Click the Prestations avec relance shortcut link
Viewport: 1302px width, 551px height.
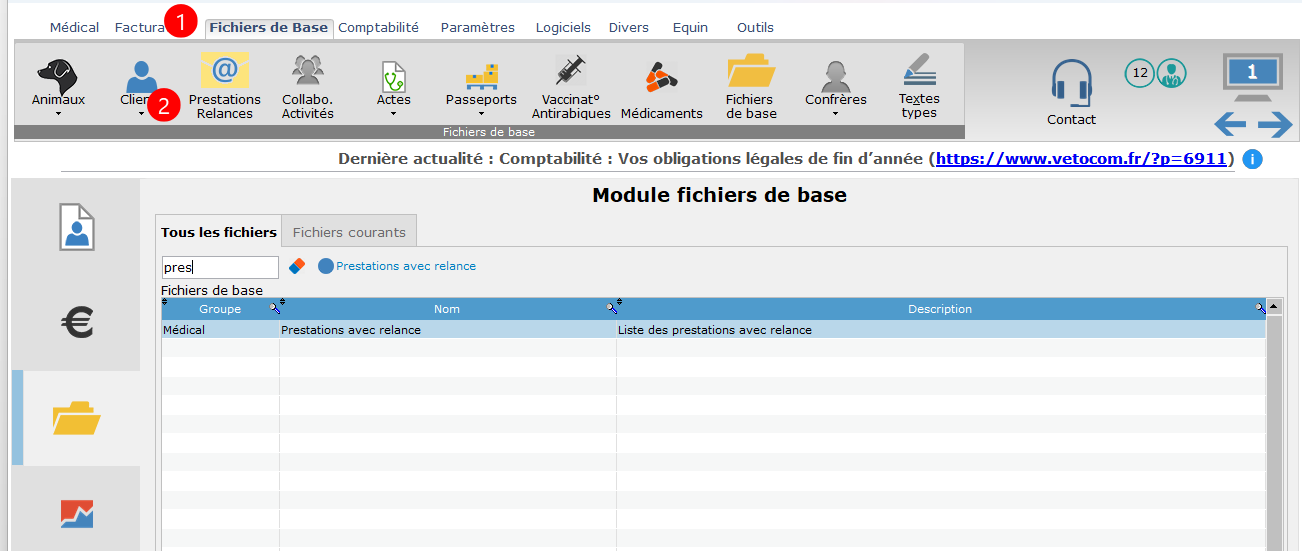[x=406, y=266]
